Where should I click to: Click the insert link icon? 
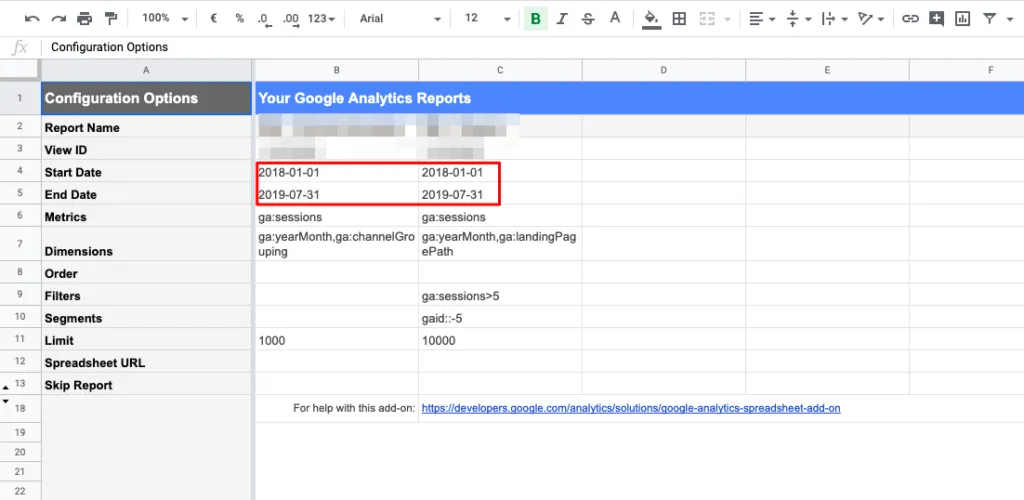[x=910, y=19]
